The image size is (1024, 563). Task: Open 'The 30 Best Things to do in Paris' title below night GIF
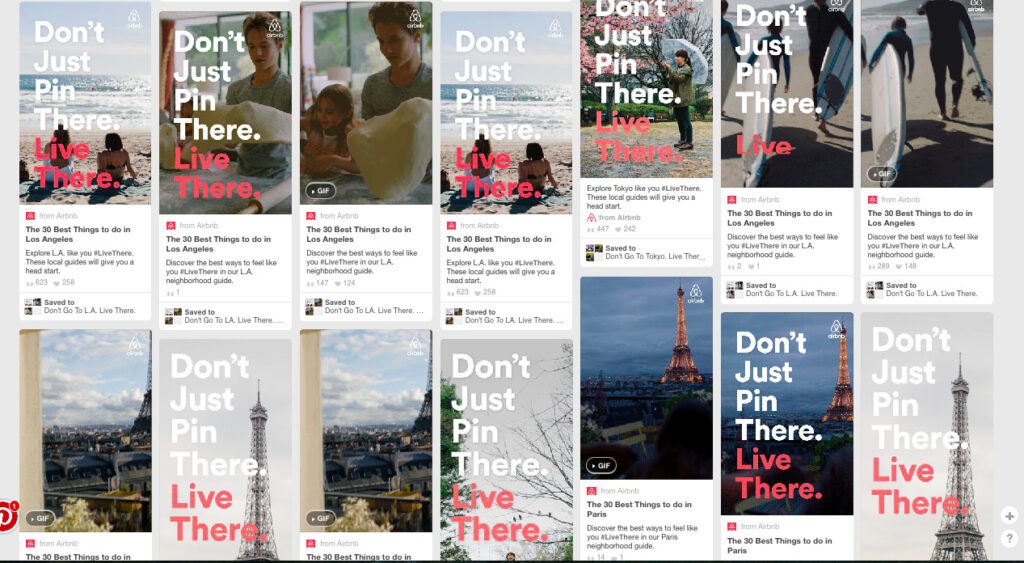(639, 509)
